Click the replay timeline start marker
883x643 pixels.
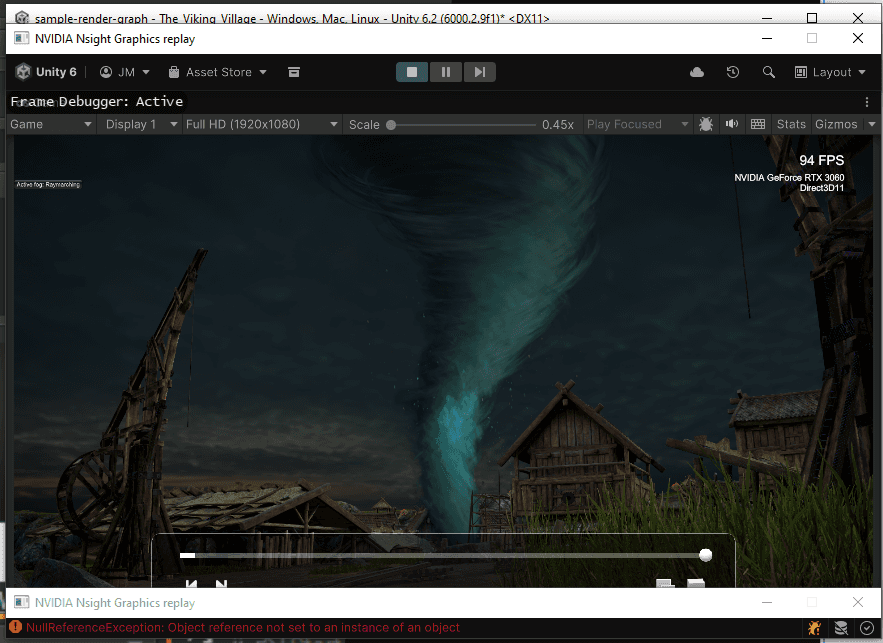click(x=188, y=555)
